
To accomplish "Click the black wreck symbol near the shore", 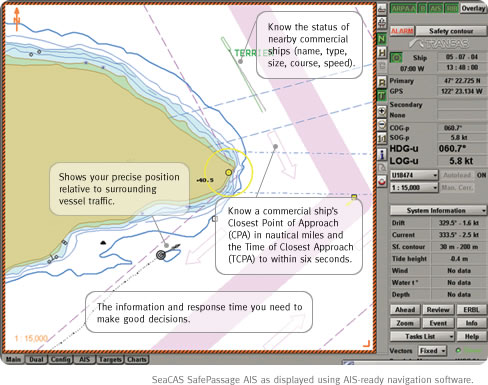I will 103,243.
